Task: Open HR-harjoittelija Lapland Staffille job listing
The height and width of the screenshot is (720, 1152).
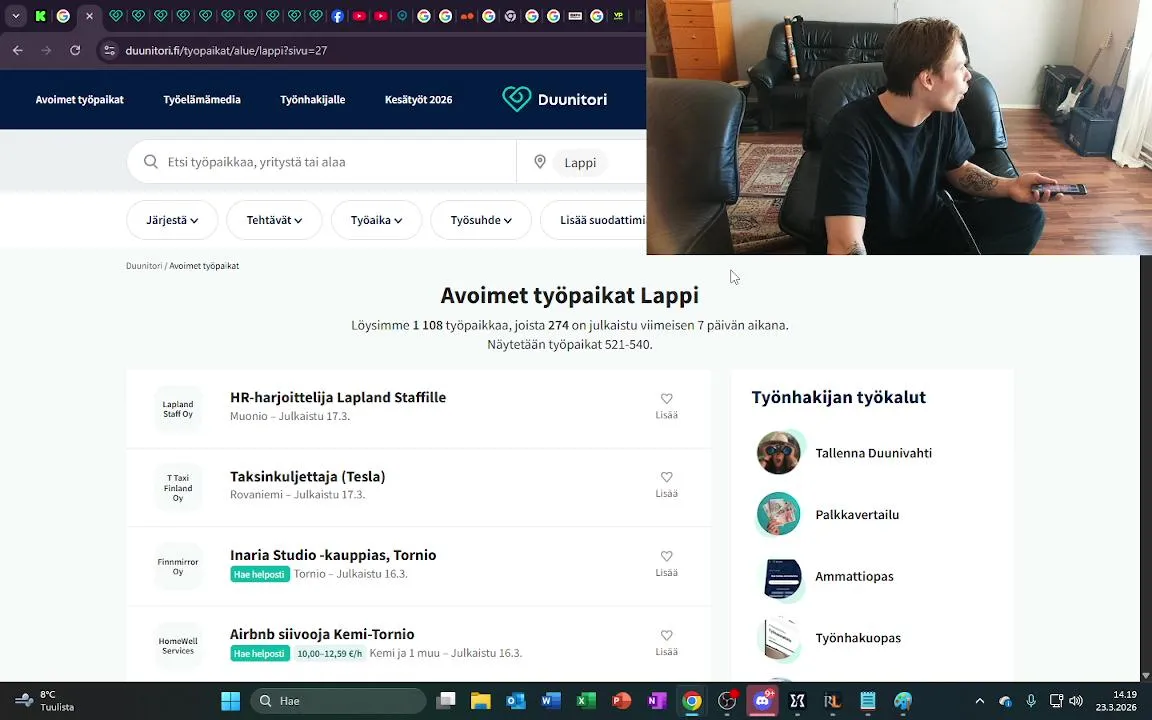Action: pyautogui.click(x=338, y=397)
